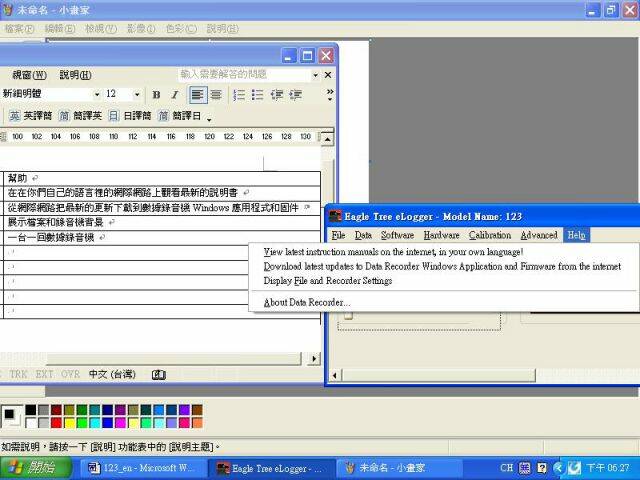This screenshot has width=640, height=480.
Task: Toggle Italic formatting in Word toolbar
Action: [x=175, y=95]
